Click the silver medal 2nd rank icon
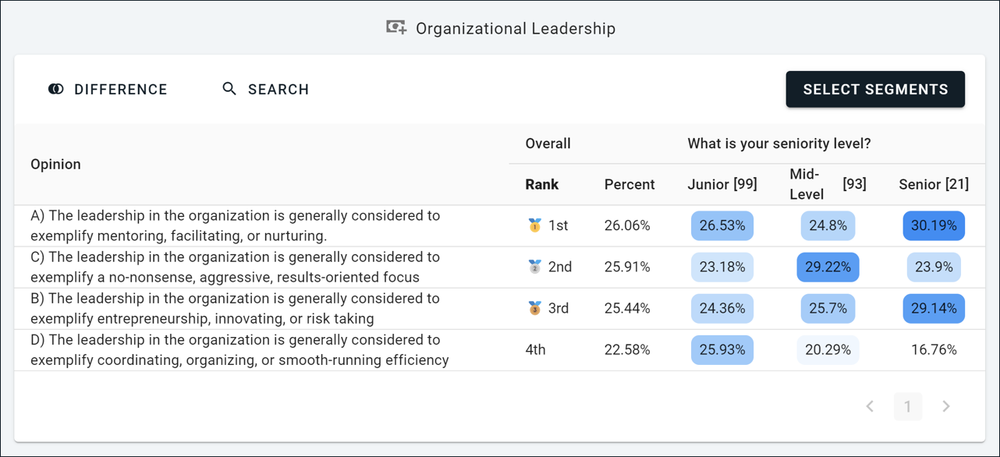 click(x=534, y=267)
